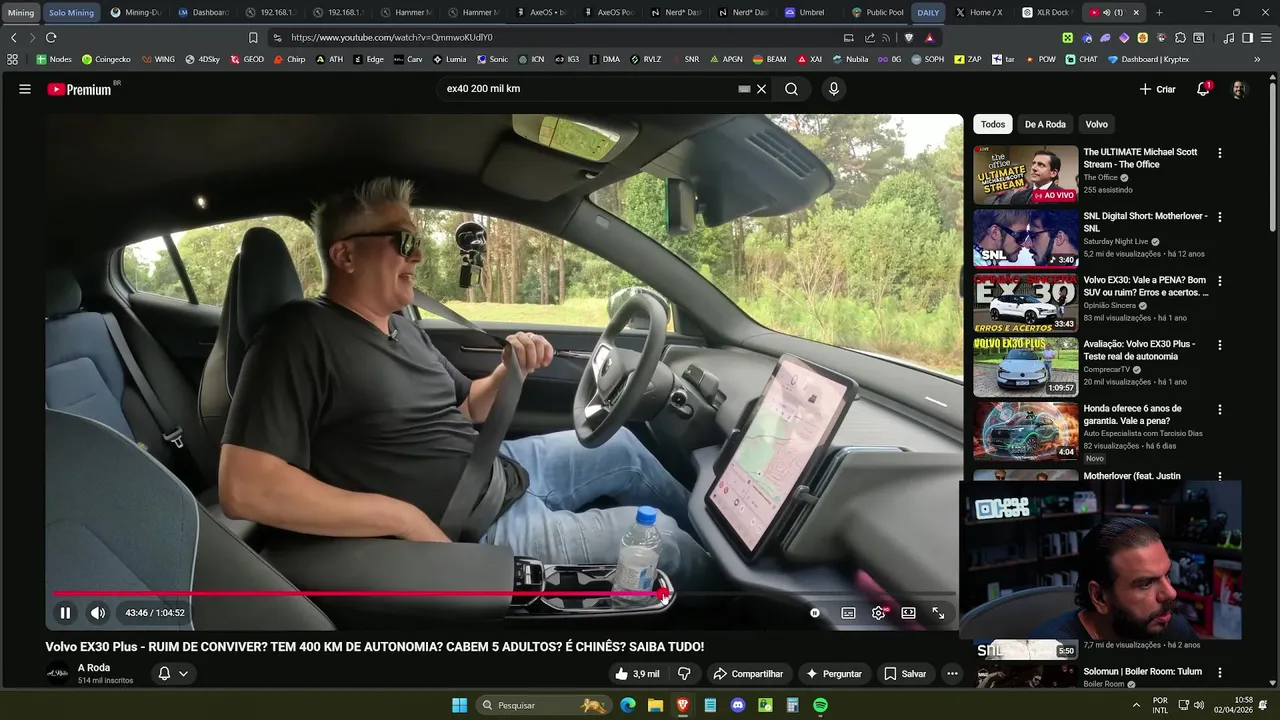Open the account avatar menu
This screenshot has width=1280, height=720.
pyautogui.click(x=1239, y=89)
